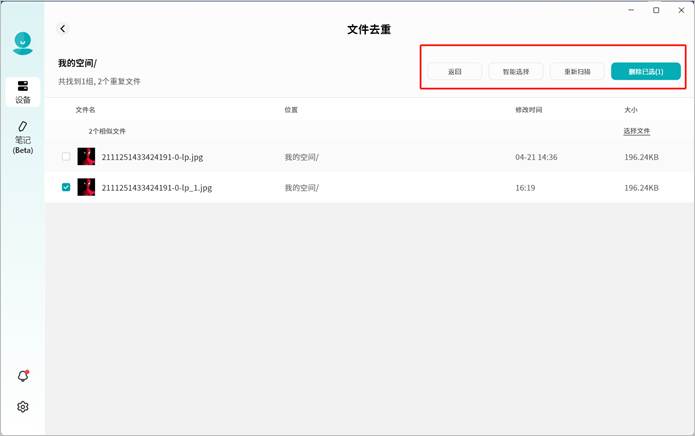Click thumbnail of 2111251433424191-0-lp.jpg
The image size is (695, 436).
coord(86,157)
